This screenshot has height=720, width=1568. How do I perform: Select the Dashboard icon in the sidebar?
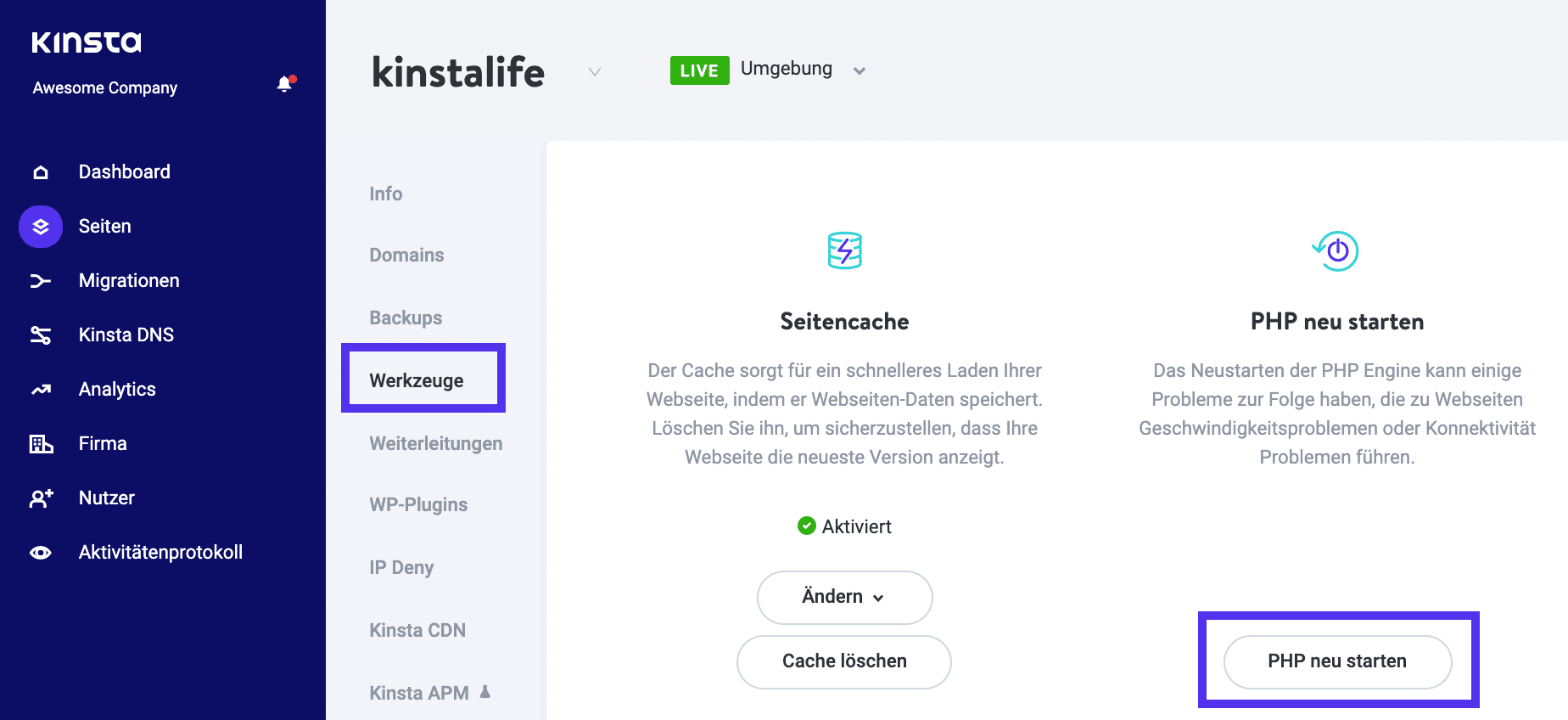(40, 172)
